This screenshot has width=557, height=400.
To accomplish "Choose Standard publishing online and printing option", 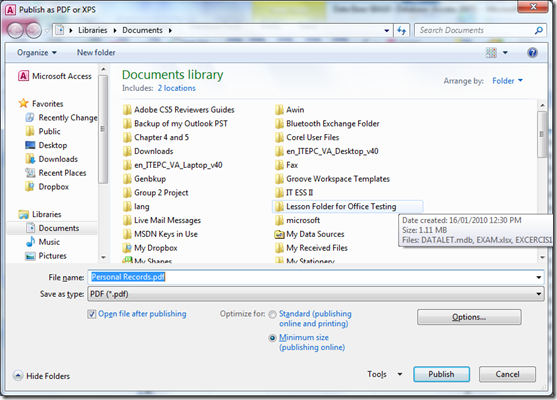I will [272, 314].
